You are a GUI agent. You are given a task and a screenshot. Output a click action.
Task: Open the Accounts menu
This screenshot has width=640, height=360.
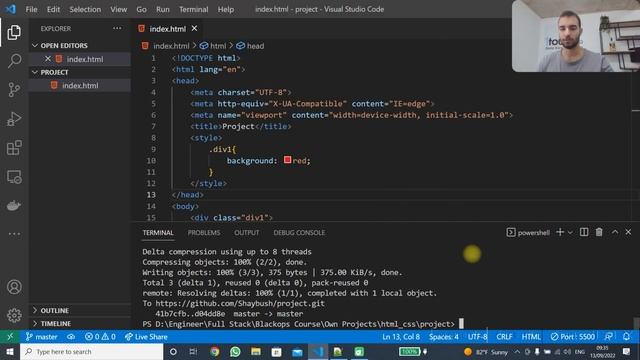pyautogui.click(x=14, y=287)
